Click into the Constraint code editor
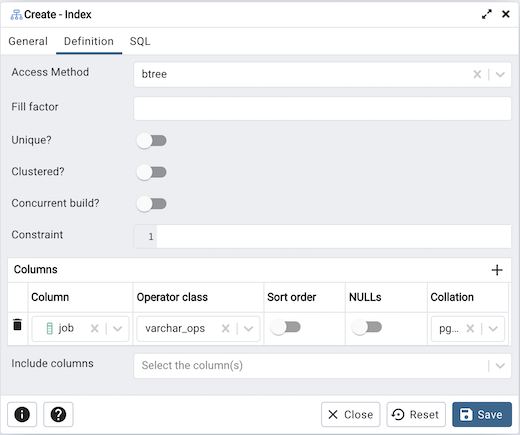Viewport: 520px width, 435px height. (334, 236)
